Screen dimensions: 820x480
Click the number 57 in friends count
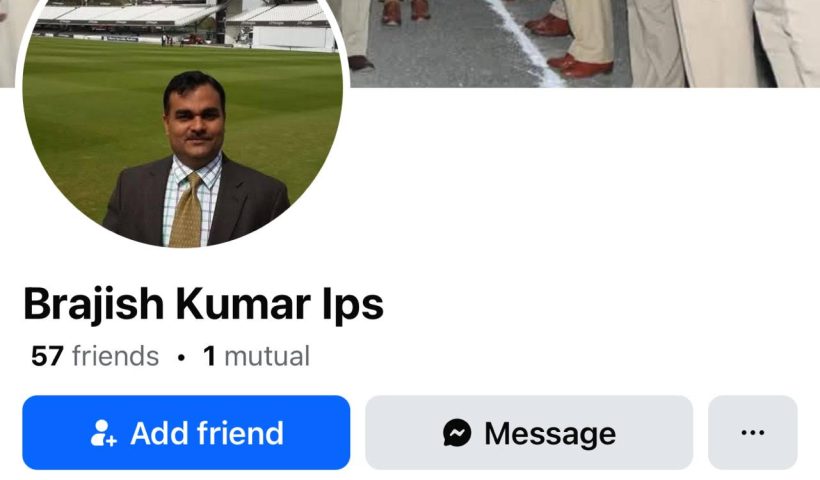pos(47,356)
